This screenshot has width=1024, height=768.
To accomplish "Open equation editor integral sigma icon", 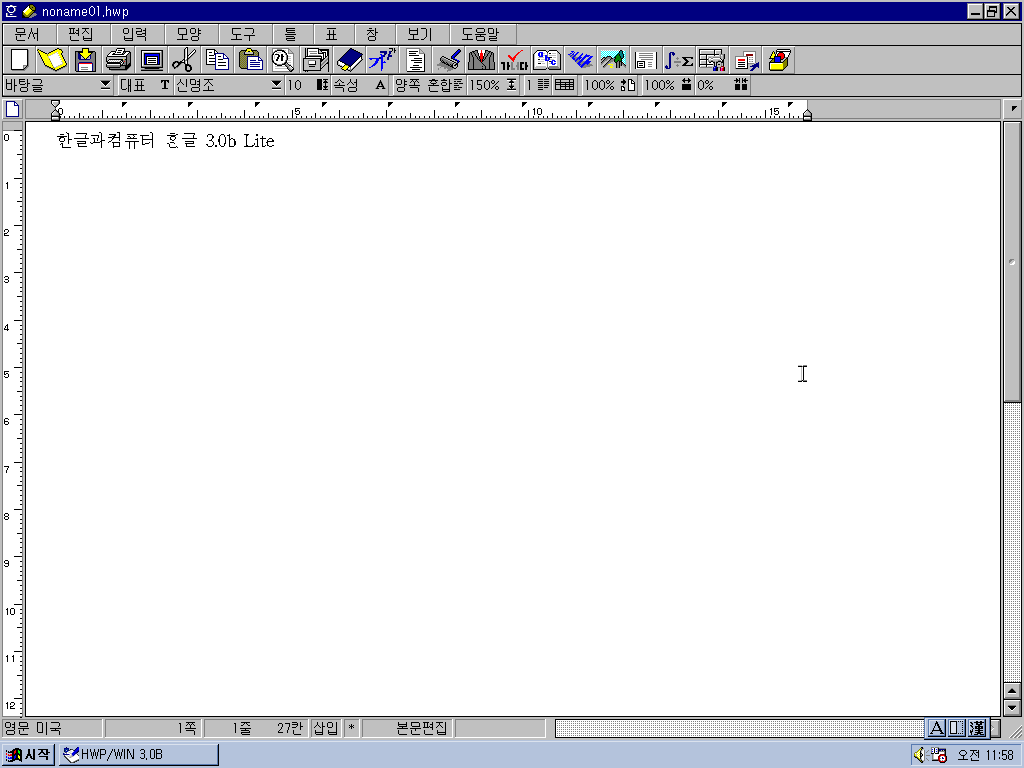I will pyautogui.click(x=679, y=60).
